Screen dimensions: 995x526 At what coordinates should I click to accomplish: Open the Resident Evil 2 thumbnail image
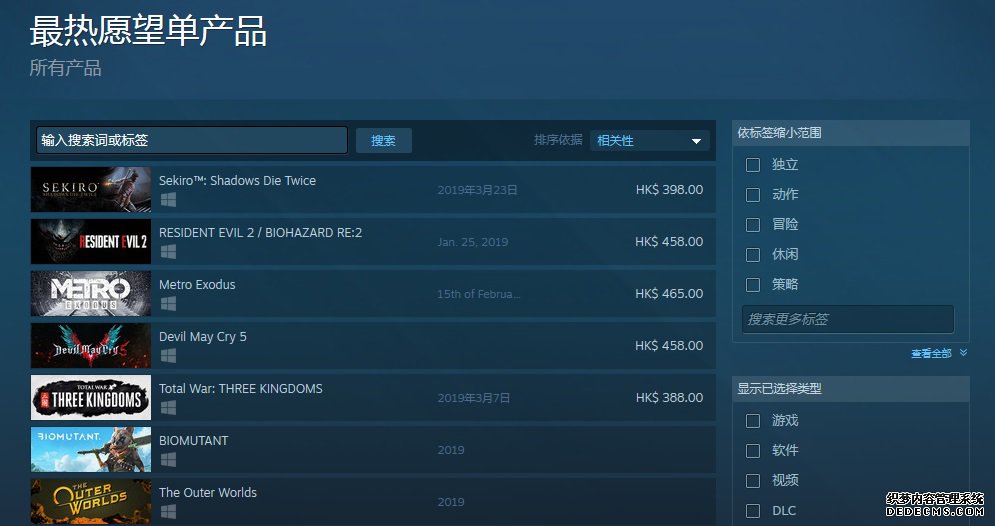pos(91,241)
